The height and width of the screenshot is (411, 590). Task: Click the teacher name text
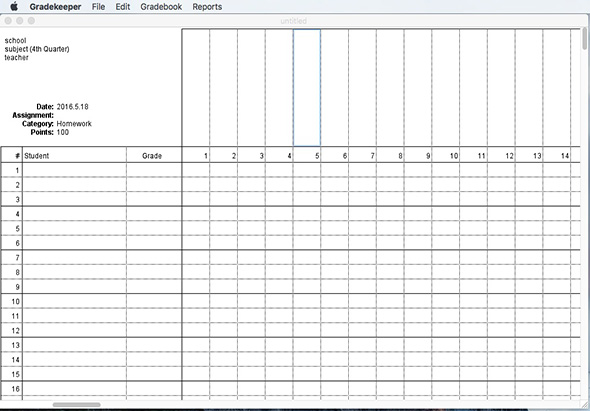[x=17, y=58]
